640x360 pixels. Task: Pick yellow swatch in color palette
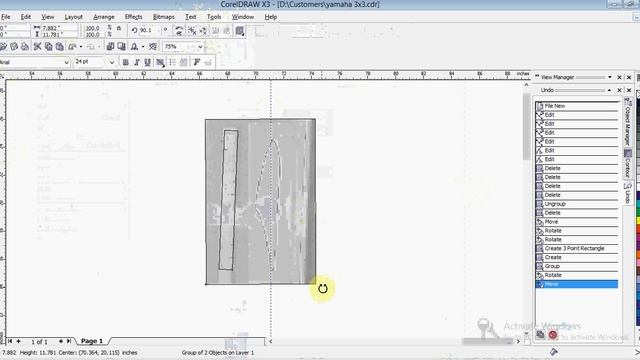[x=638, y=222]
